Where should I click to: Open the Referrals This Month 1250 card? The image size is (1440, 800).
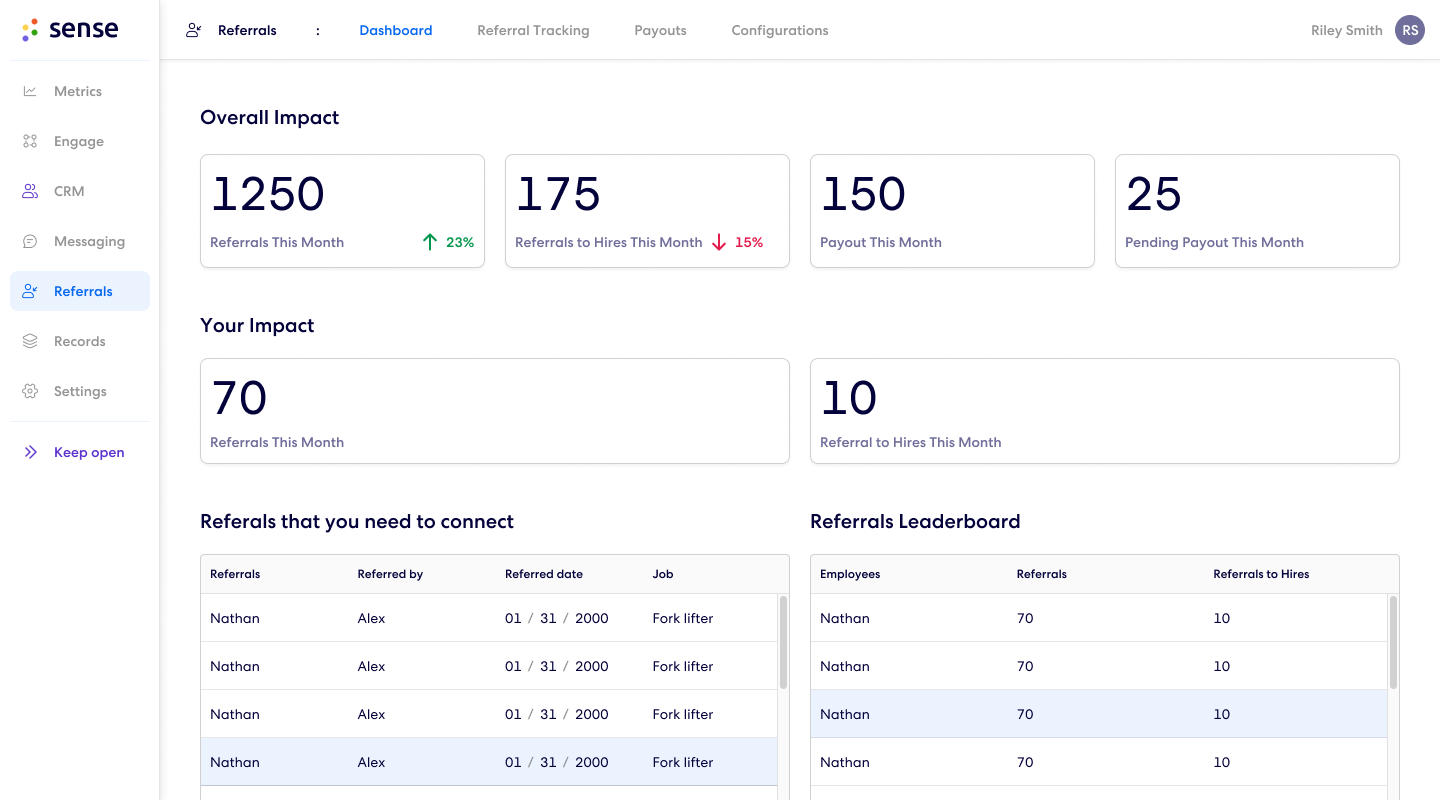342,211
